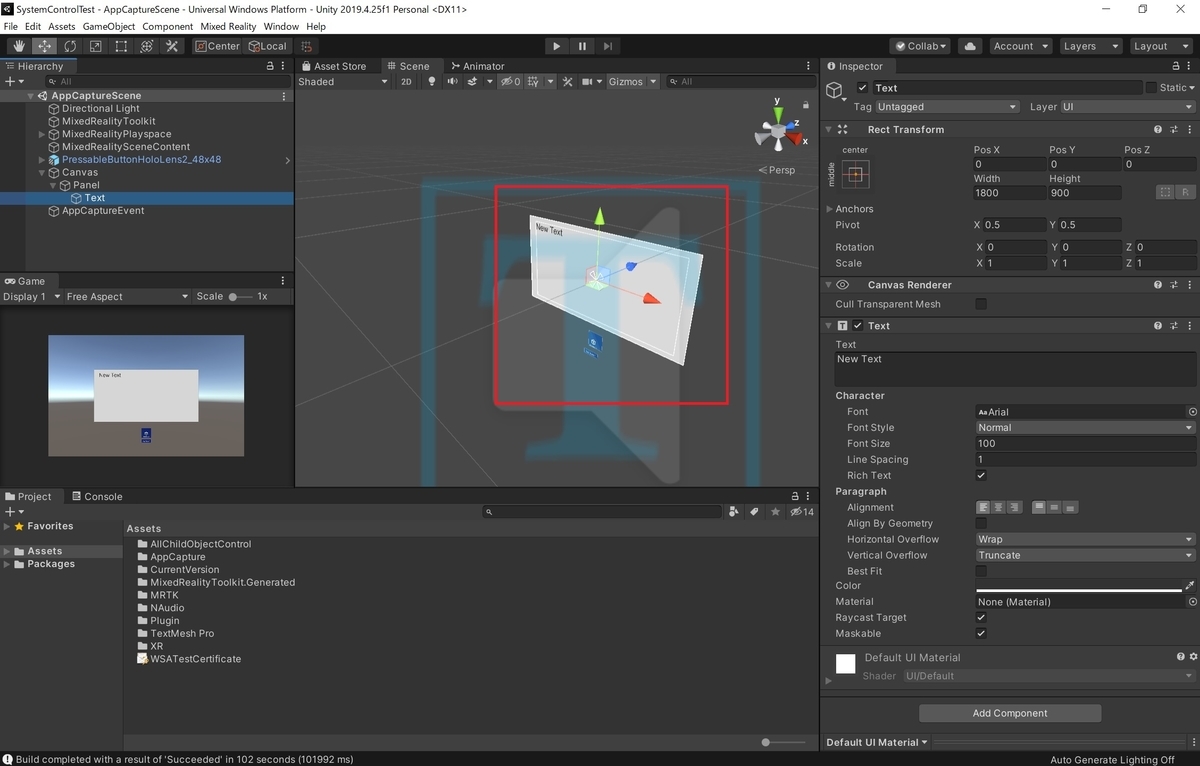Click the cloud services icon
The height and width of the screenshot is (766, 1200).
[x=969, y=46]
